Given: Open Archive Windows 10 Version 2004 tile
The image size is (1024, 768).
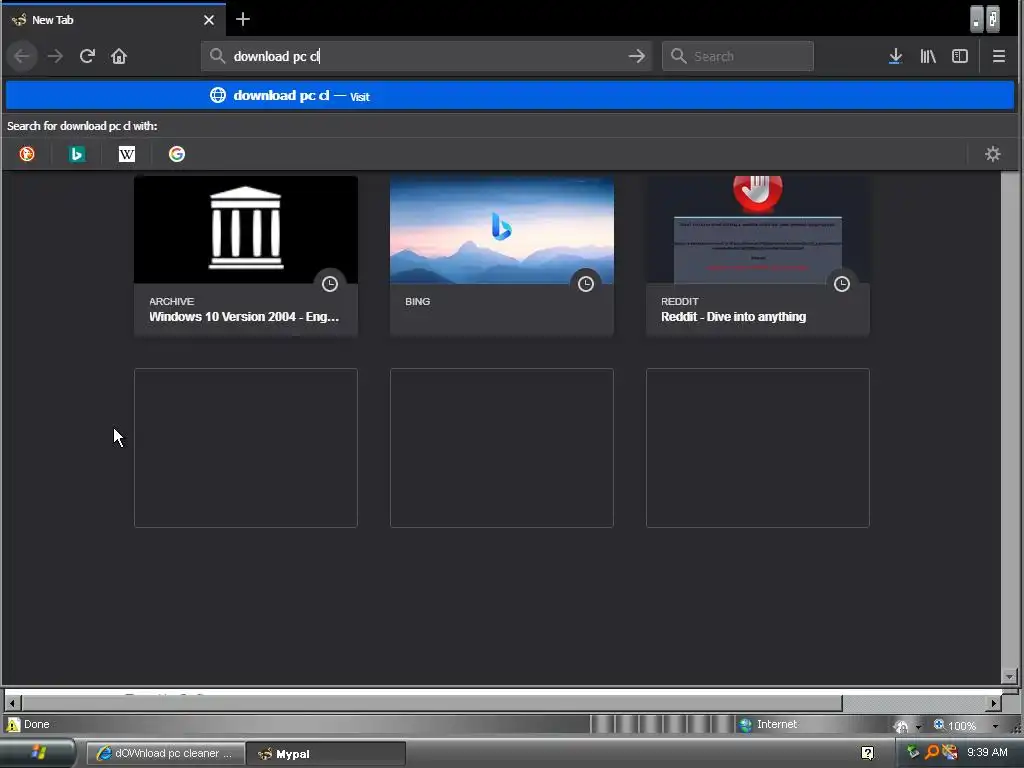Looking at the screenshot, I should [x=246, y=256].
